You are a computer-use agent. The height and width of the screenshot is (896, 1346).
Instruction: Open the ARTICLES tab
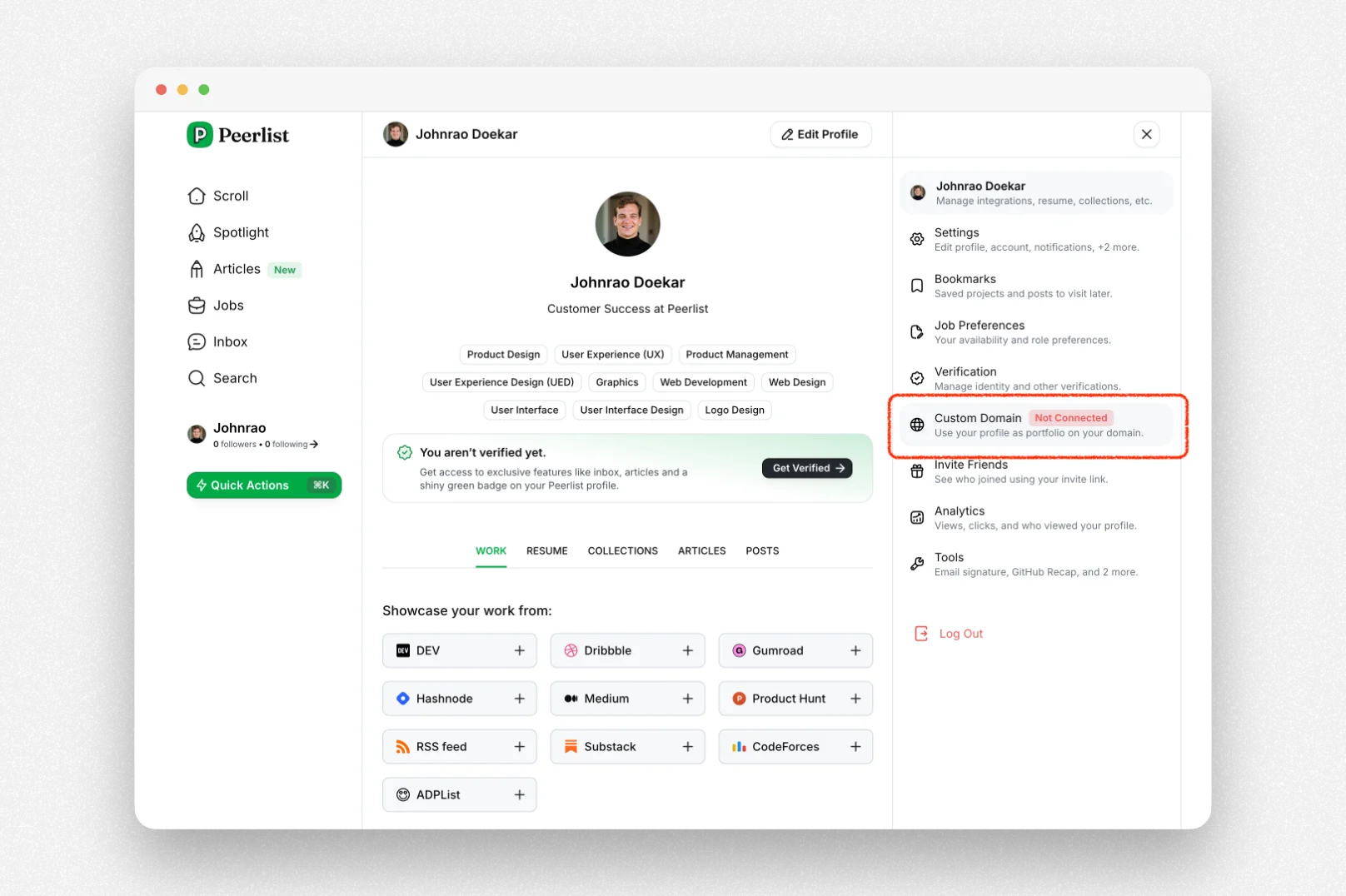coord(702,551)
